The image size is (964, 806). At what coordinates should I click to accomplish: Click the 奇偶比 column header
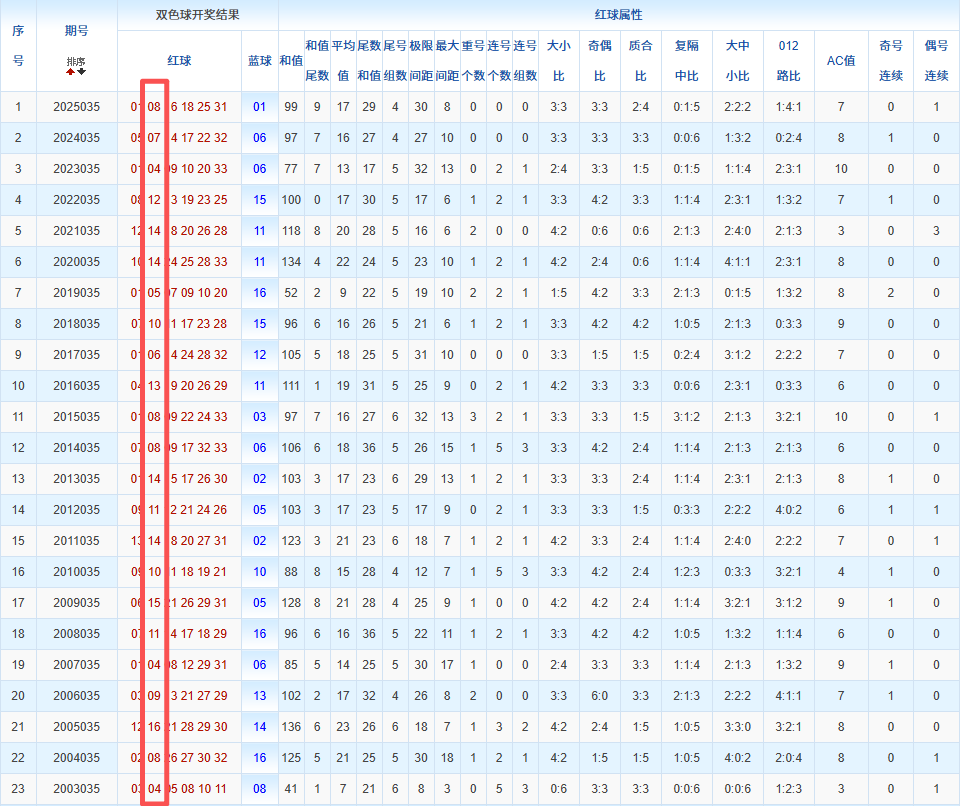coord(599,61)
